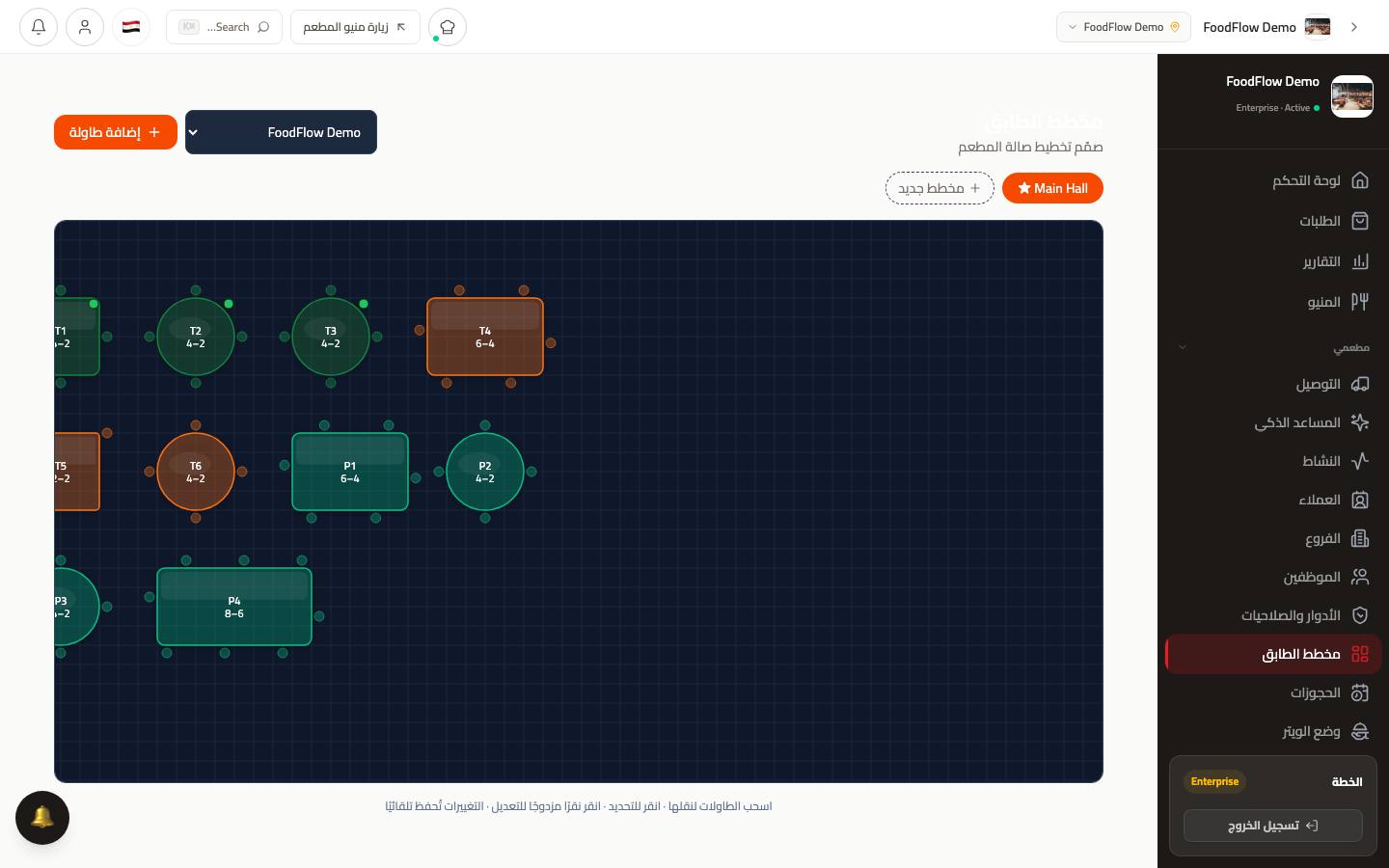Open Branches (الفروع) in sidebar
This screenshot has height=868, width=1389.
point(1272,538)
